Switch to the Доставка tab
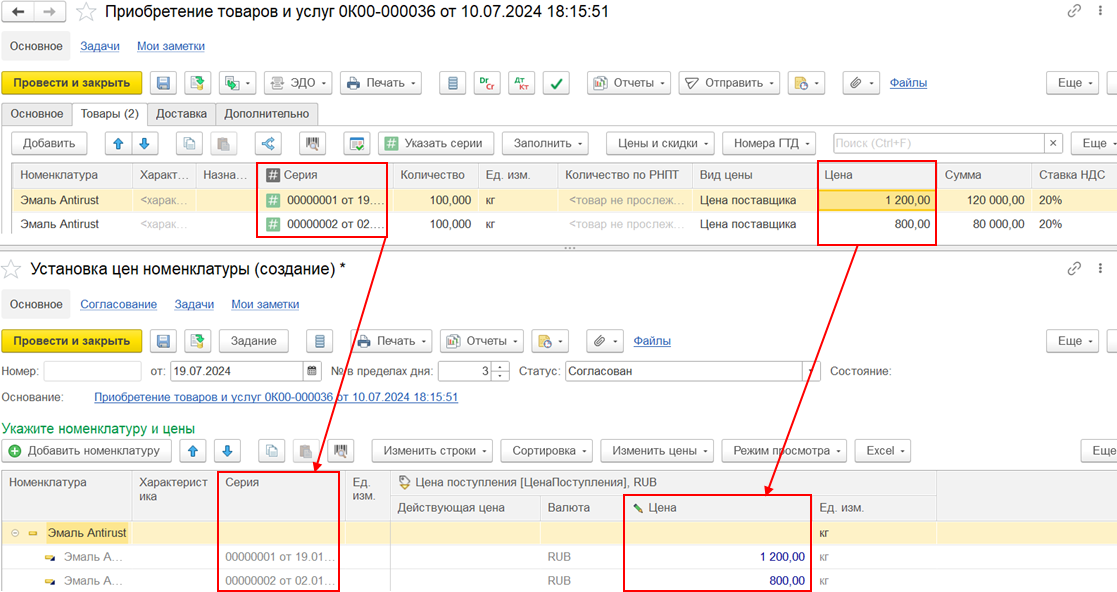The height and width of the screenshot is (592, 1117). coord(181,114)
